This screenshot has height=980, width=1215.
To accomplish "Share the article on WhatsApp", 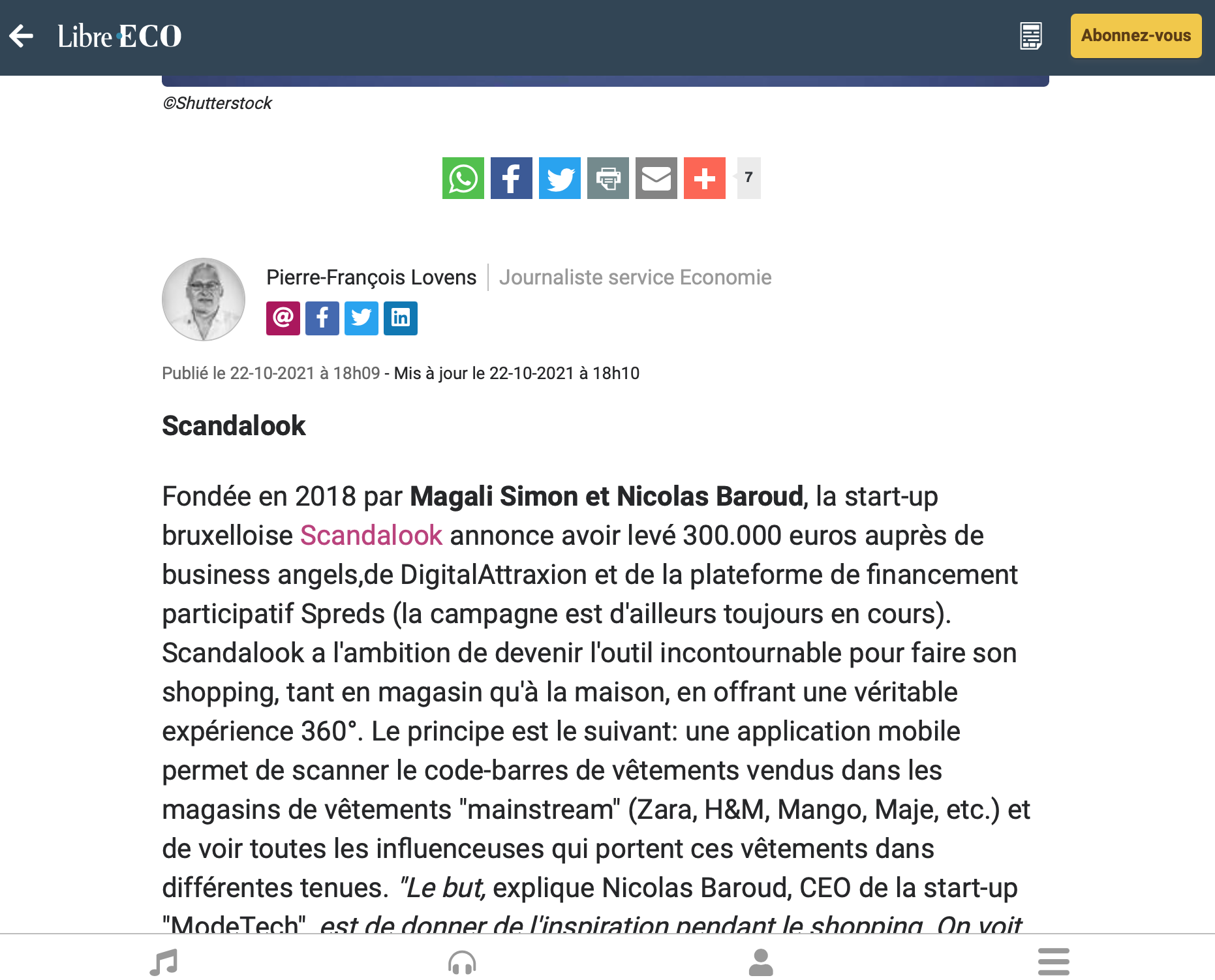I will (463, 178).
